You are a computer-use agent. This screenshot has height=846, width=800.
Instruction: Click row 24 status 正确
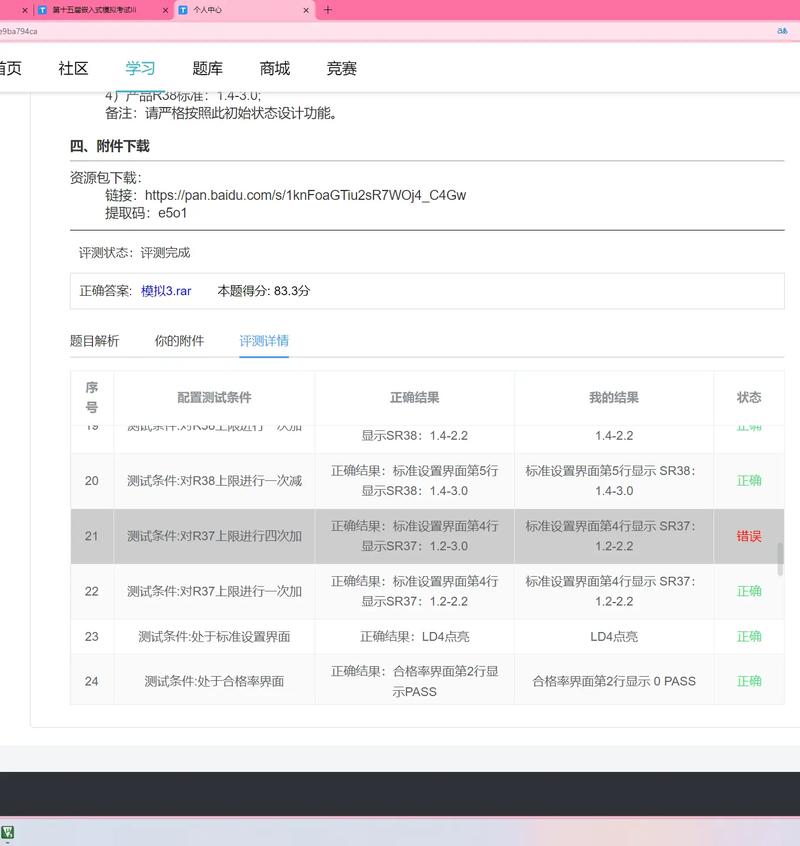pos(749,681)
